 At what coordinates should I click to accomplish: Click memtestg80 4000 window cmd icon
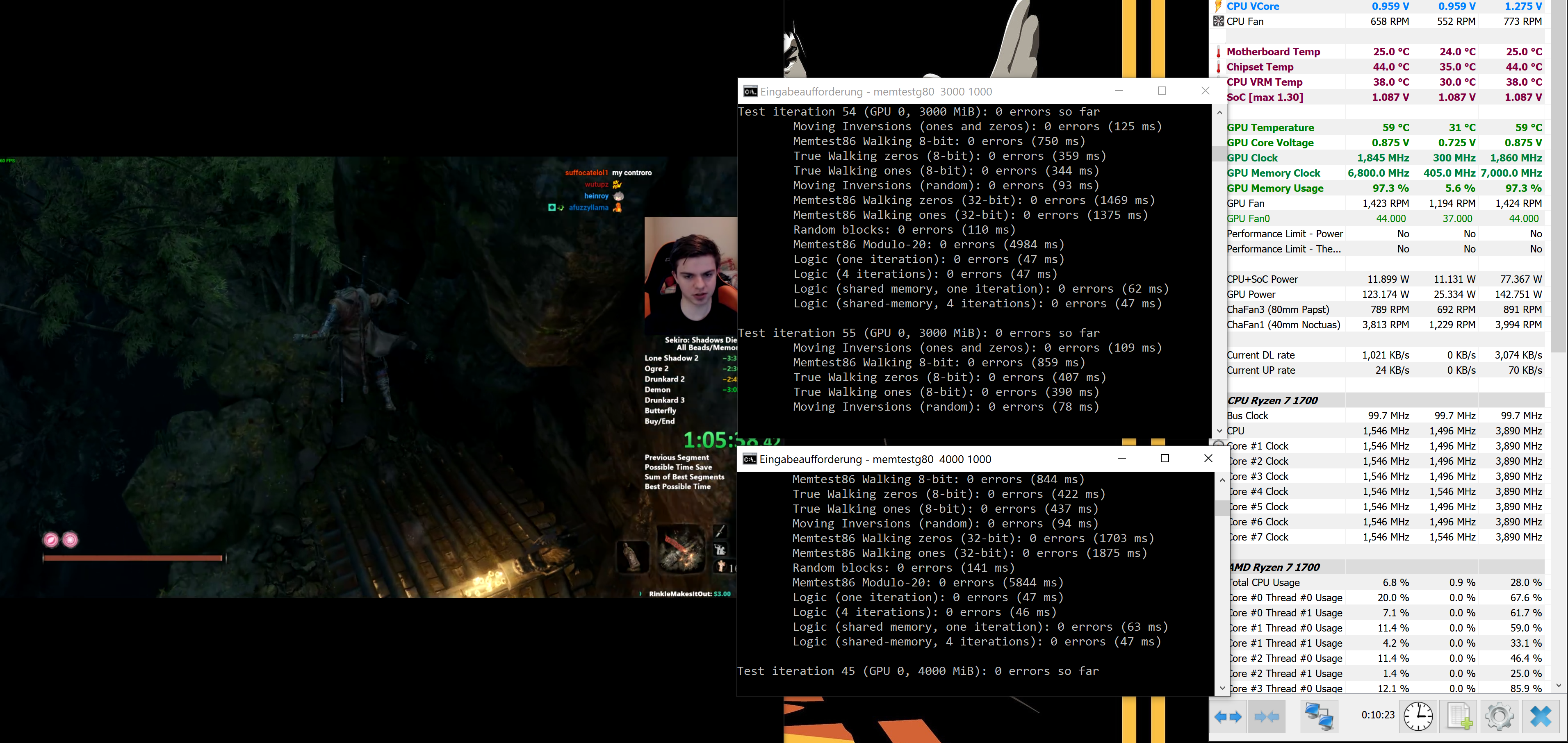coord(750,459)
